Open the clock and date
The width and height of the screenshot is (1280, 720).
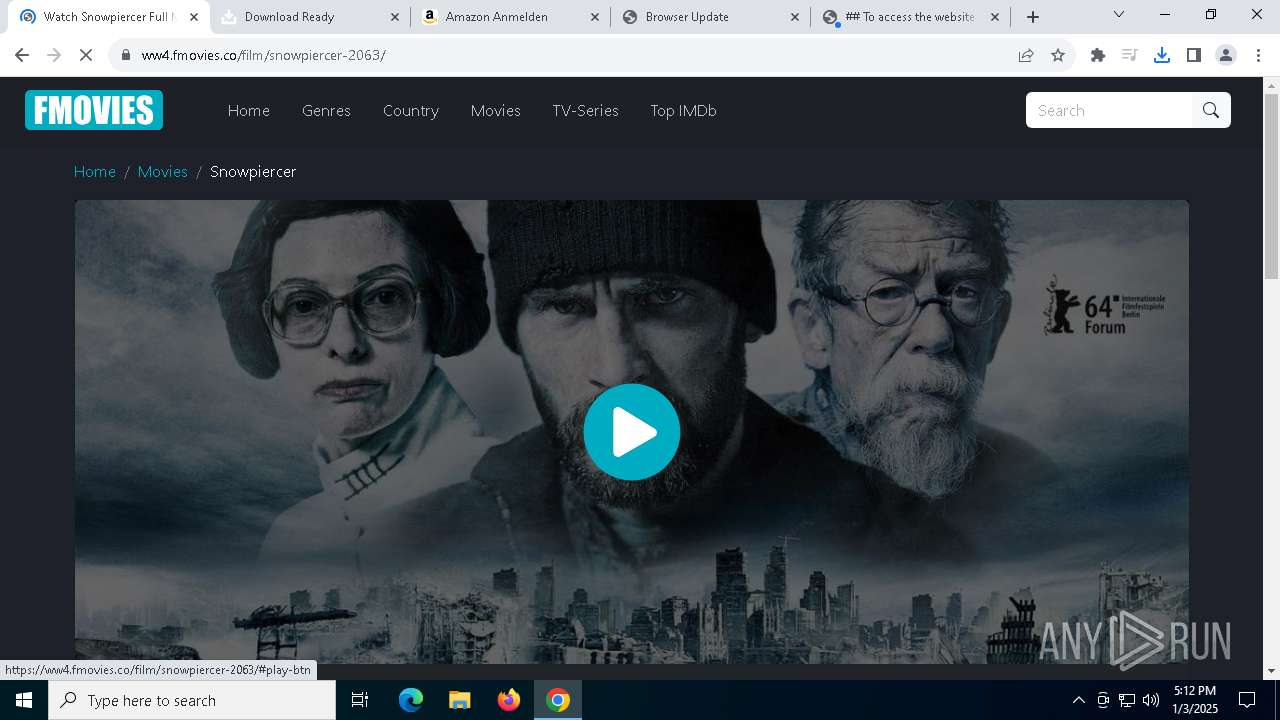[1195, 700]
